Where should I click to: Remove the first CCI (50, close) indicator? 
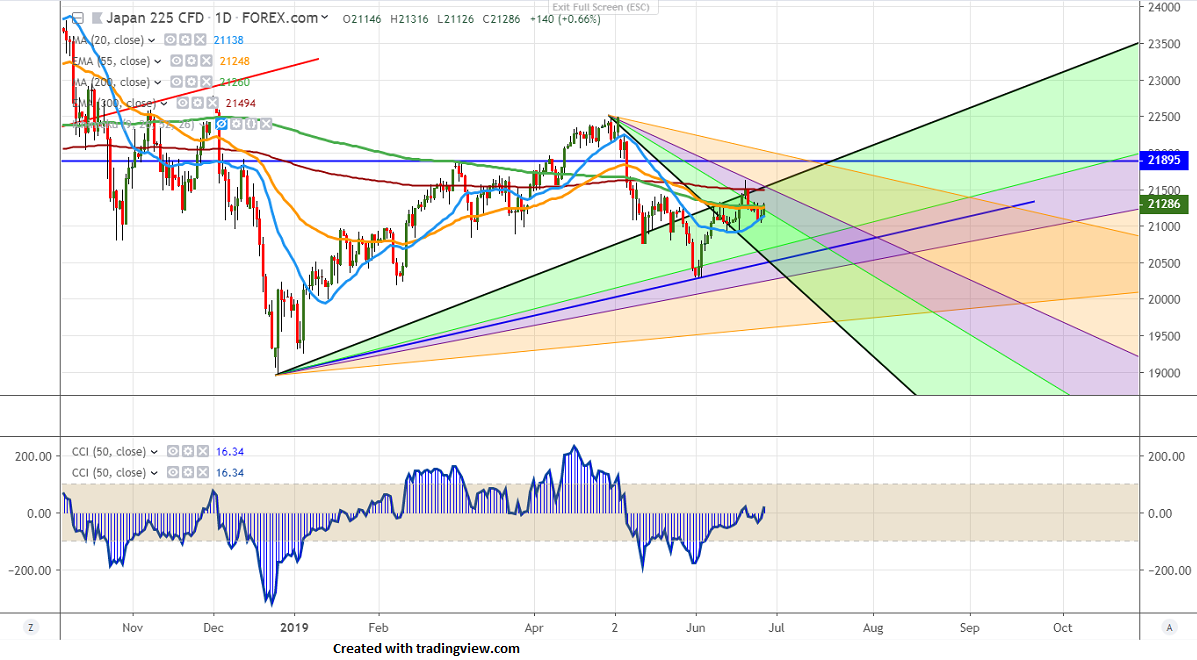pos(202,452)
